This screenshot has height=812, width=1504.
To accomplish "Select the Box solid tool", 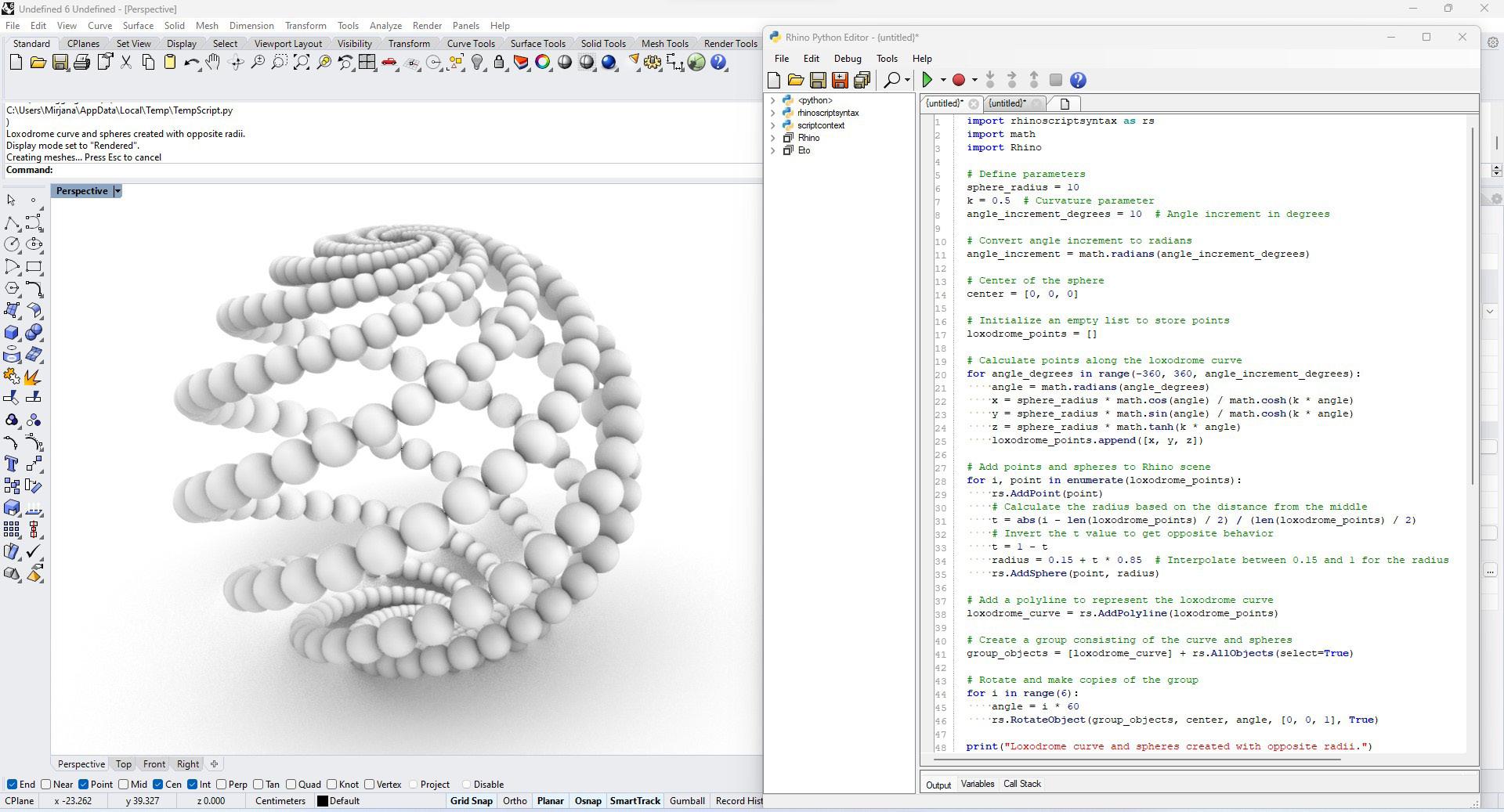I will click(12, 333).
